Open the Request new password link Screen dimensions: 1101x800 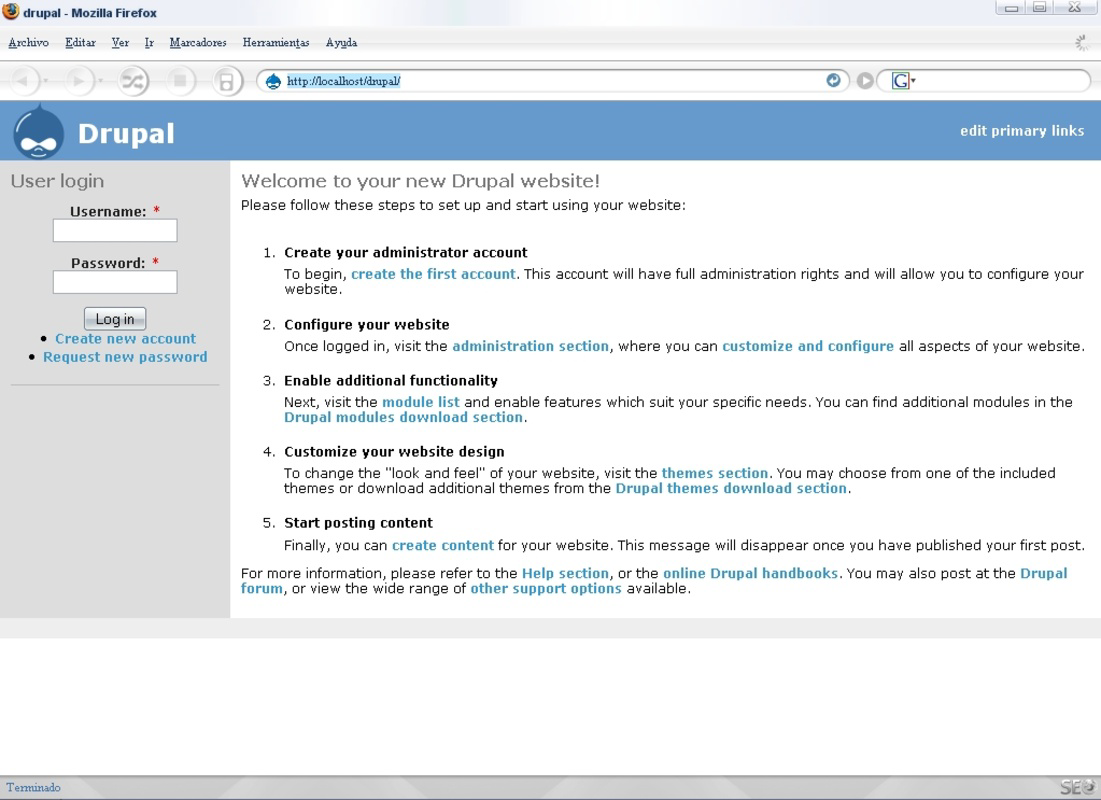[x=125, y=357]
